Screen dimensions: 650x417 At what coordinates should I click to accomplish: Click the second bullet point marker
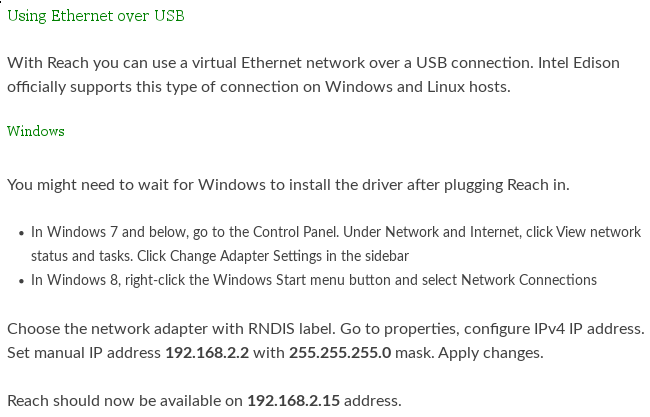22,281
